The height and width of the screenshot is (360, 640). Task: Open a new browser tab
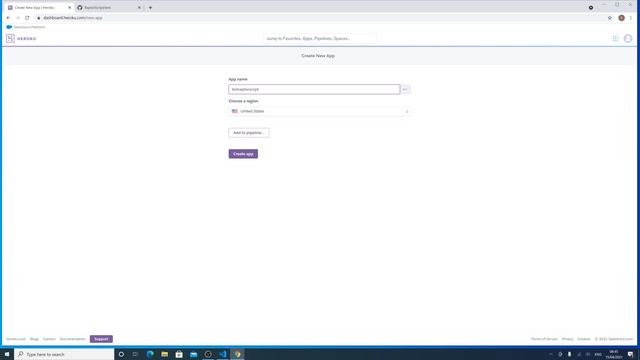[150, 7]
